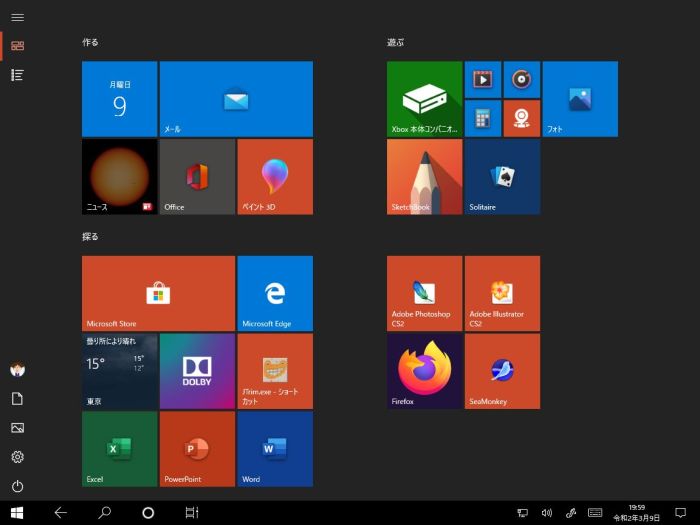The width and height of the screenshot is (700, 525).
Task: Open the SeaMonkey tile
Action: point(502,371)
